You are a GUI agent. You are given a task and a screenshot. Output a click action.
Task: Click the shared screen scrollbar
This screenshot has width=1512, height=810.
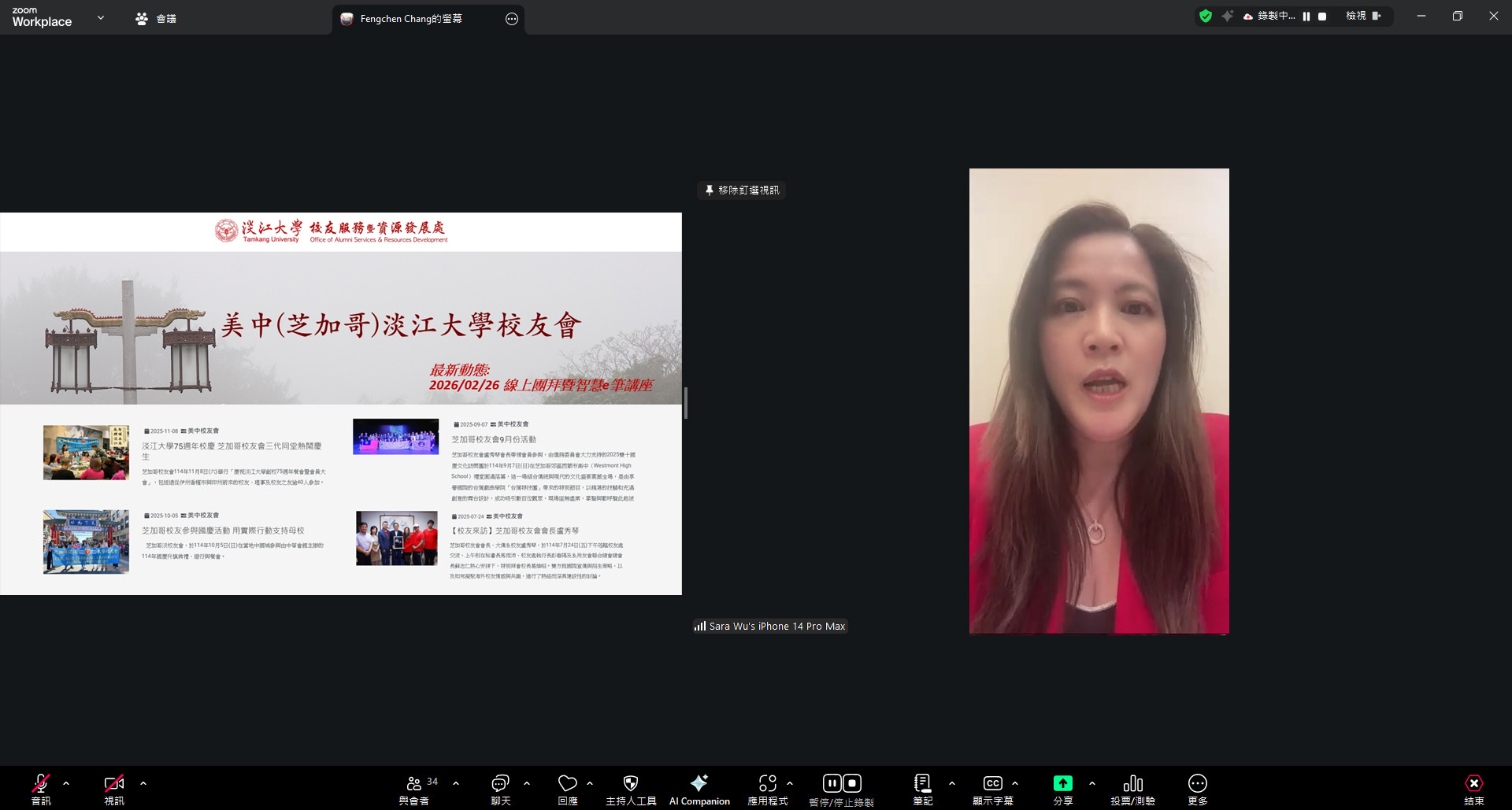pos(687,404)
